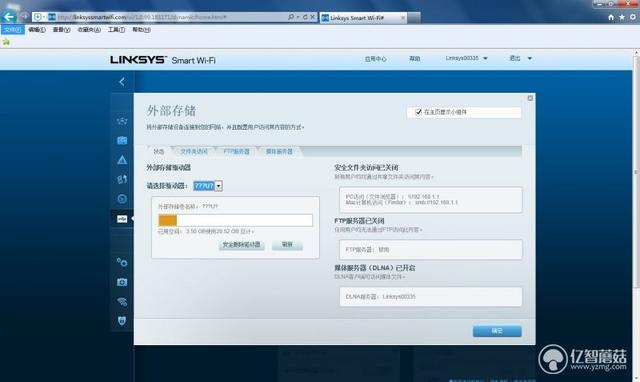The image size is (640, 382).
Task: Open Troubleshooting camera icon in sidebar
Action: point(122,282)
